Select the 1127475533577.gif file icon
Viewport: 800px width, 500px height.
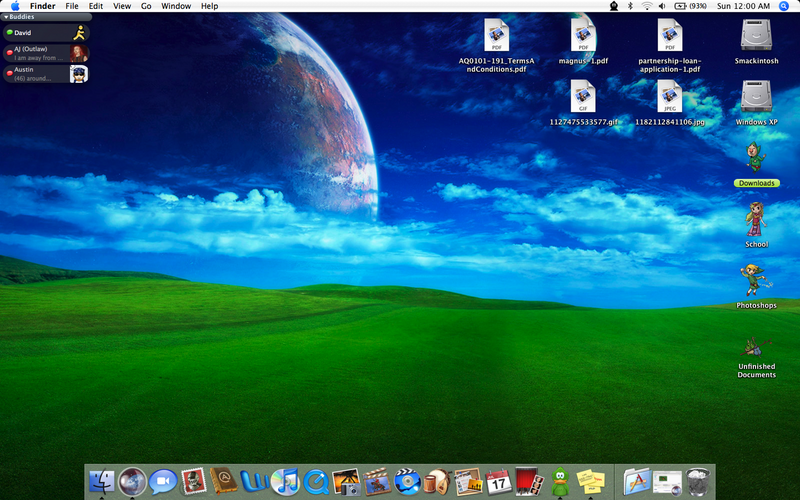583,96
